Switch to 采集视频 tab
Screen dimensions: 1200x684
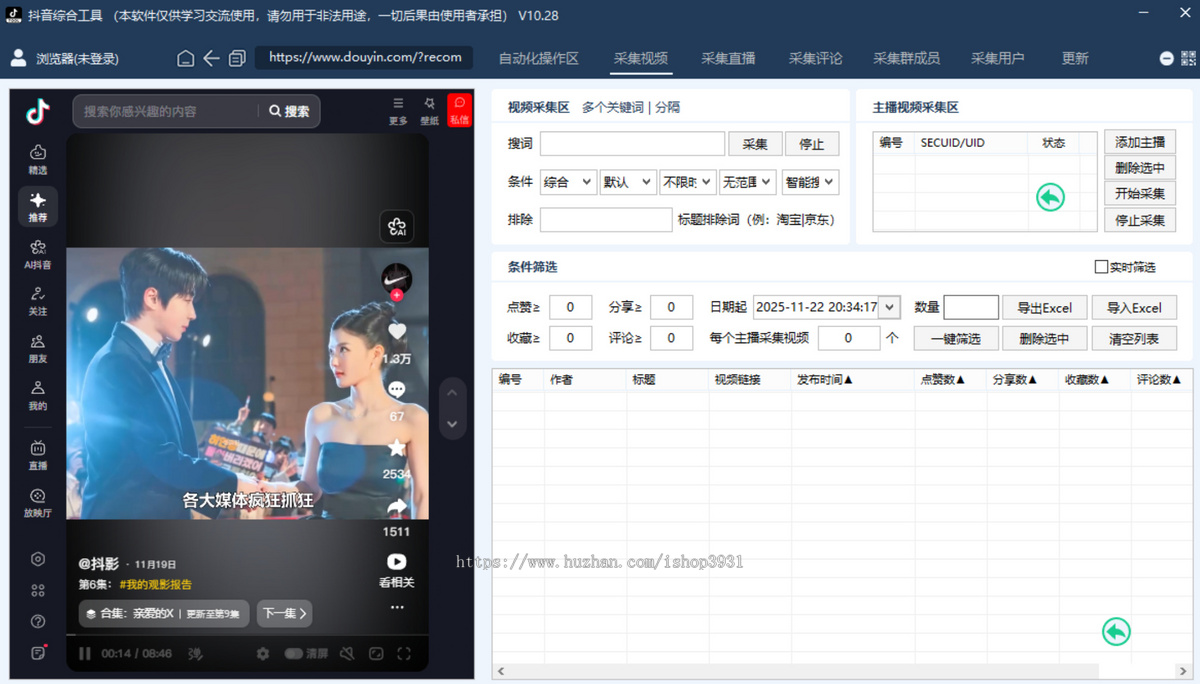coord(640,58)
